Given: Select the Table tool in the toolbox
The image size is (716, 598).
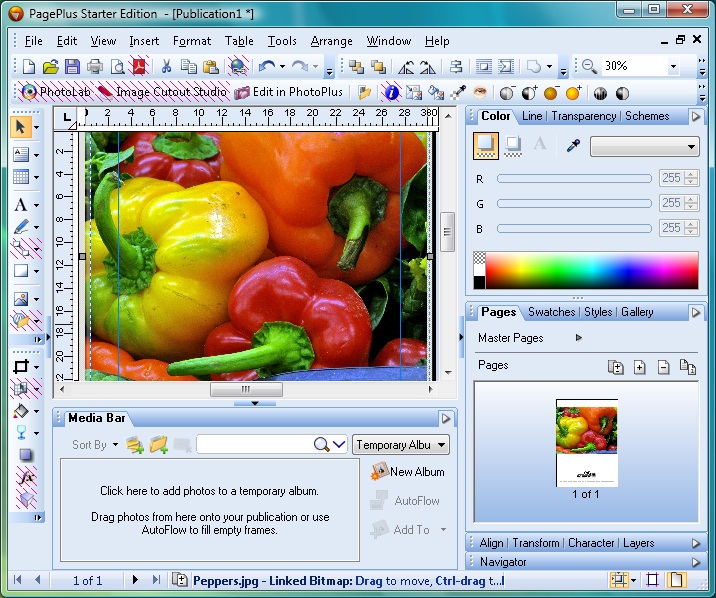Looking at the screenshot, I should pyautogui.click(x=21, y=177).
